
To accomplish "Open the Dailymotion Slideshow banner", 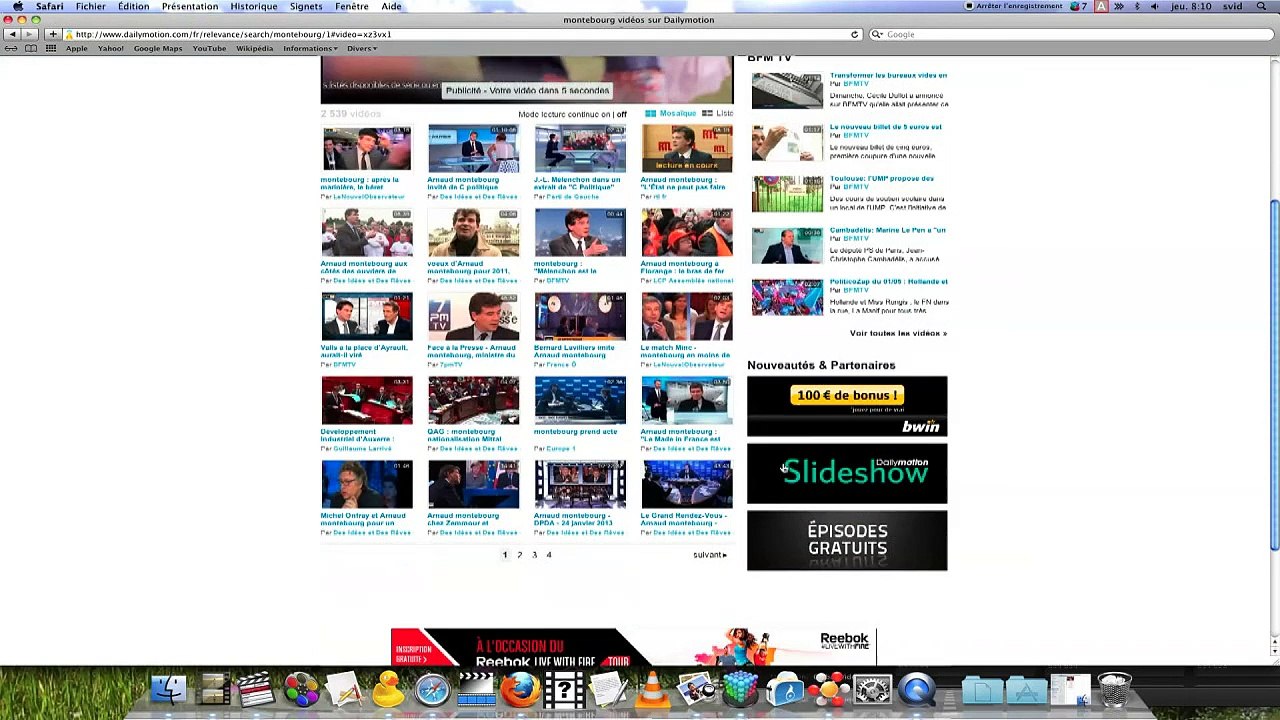I will [x=847, y=473].
